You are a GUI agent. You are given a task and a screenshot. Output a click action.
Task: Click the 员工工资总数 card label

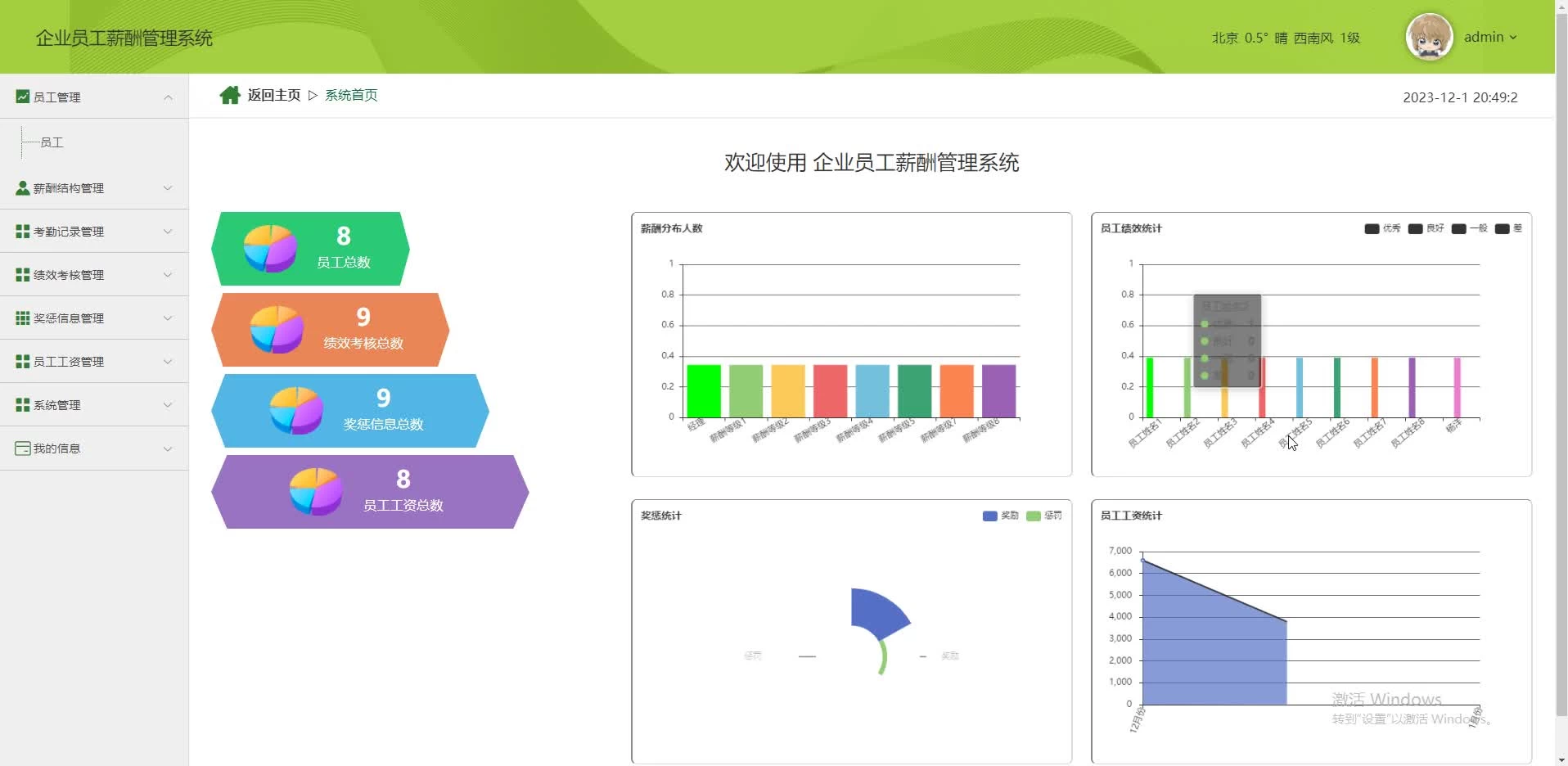[x=403, y=506]
